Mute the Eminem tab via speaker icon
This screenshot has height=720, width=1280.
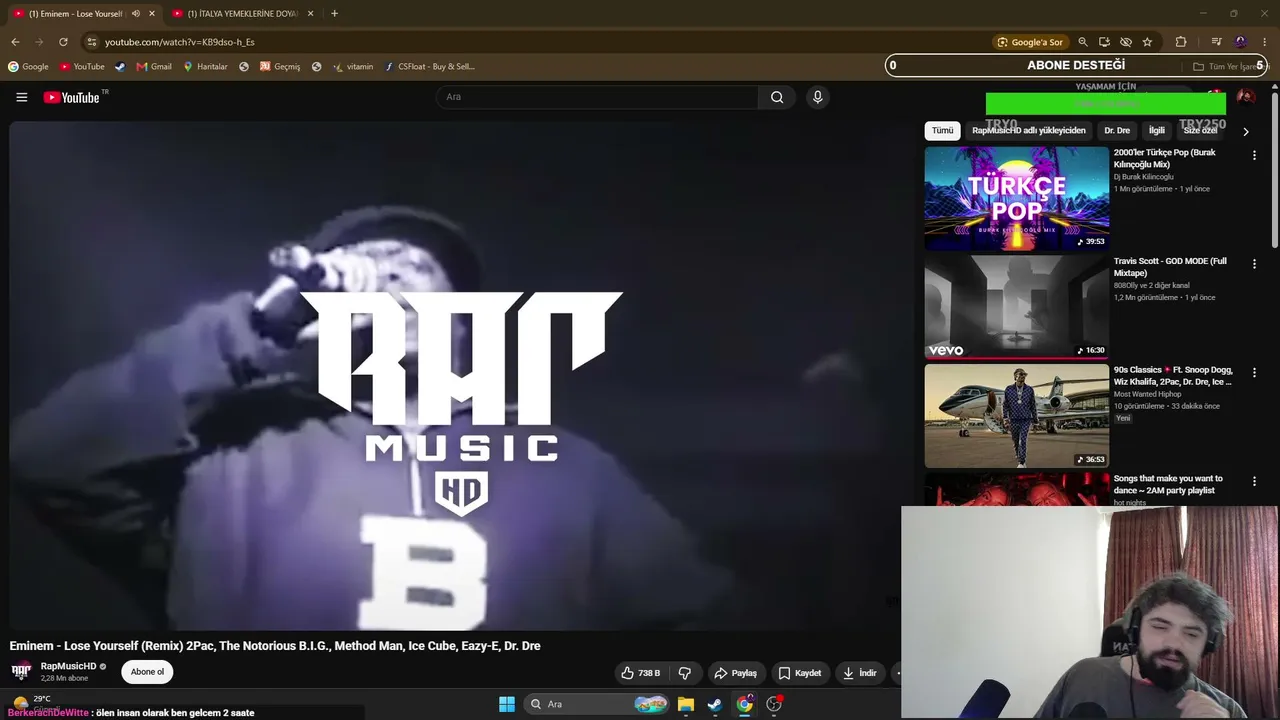(x=135, y=14)
